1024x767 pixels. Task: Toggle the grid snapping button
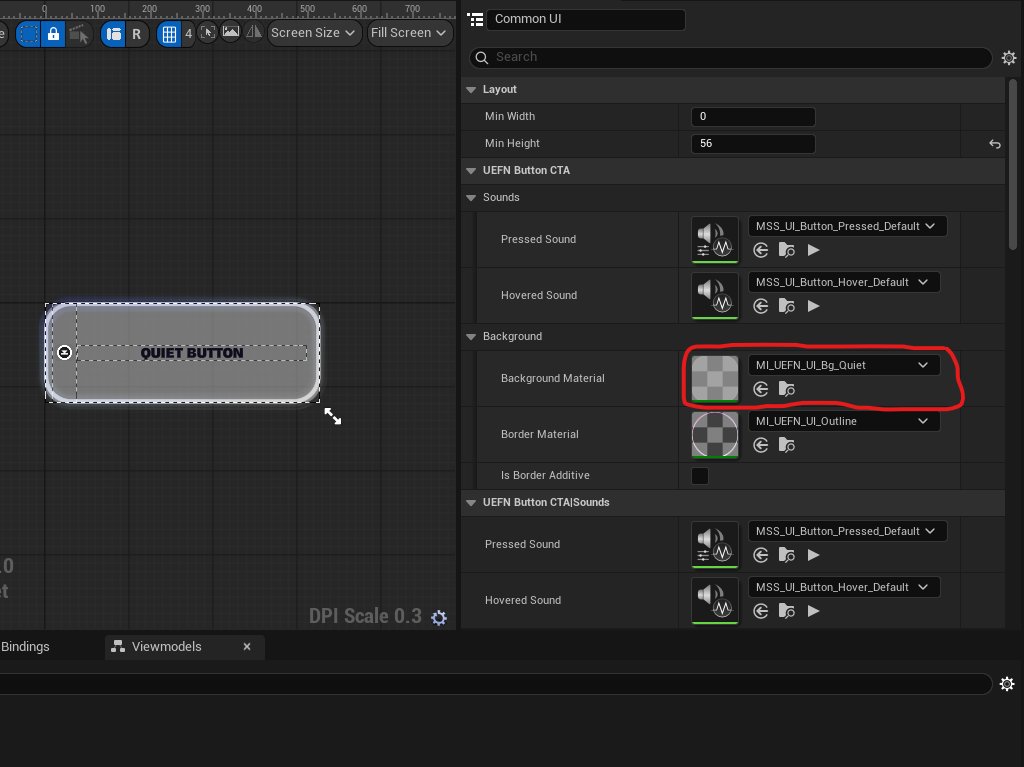pos(168,33)
